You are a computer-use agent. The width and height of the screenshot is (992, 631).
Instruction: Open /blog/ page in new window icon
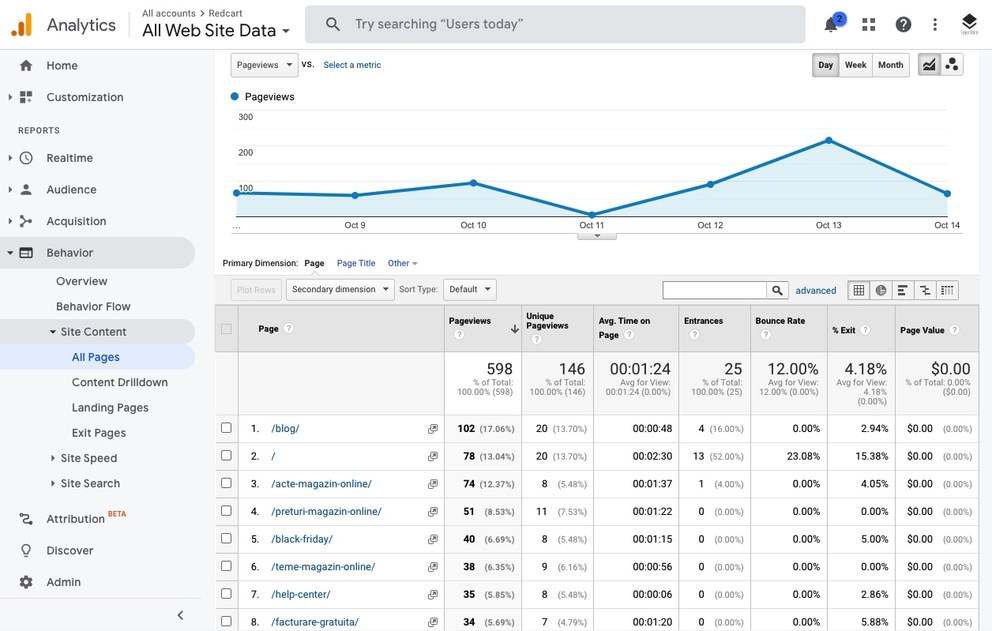click(x=433, y=429)
